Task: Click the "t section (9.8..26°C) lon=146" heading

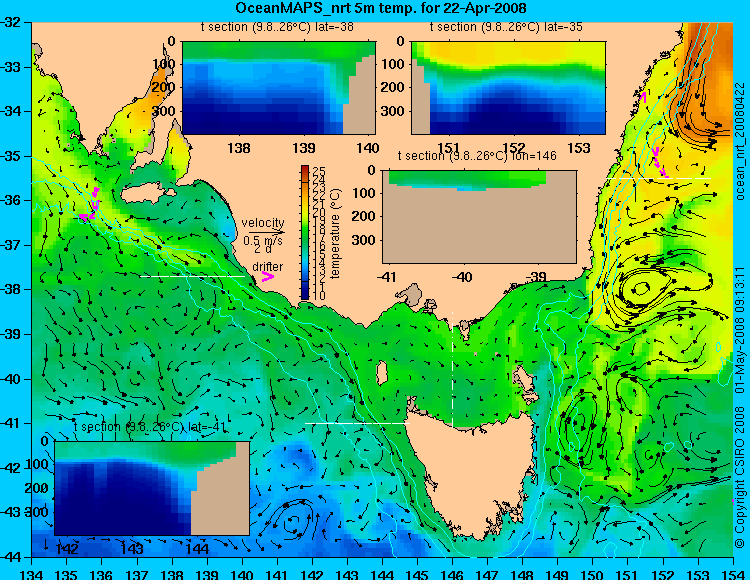Action: click(x=477, y=155)
